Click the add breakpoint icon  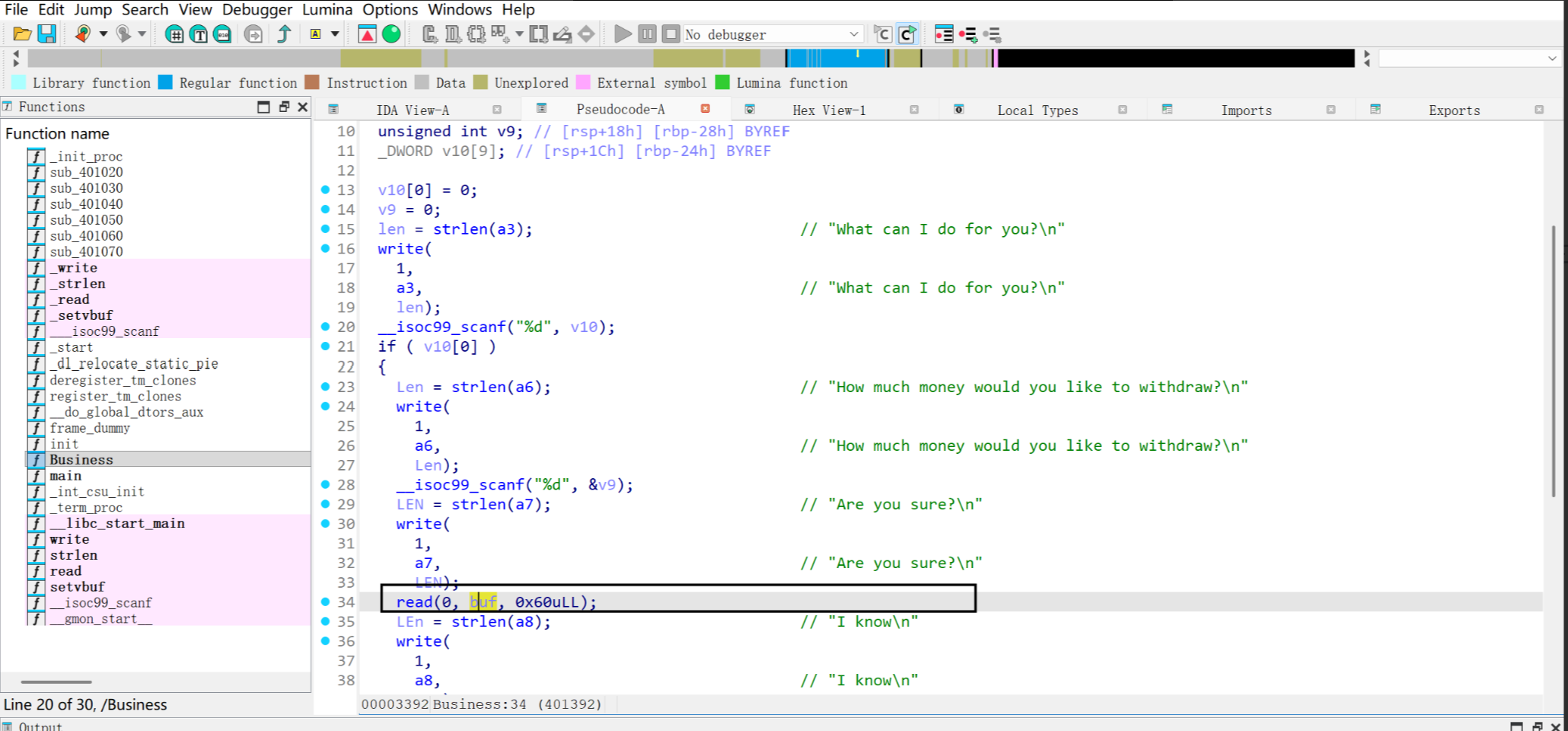(967, 34)
